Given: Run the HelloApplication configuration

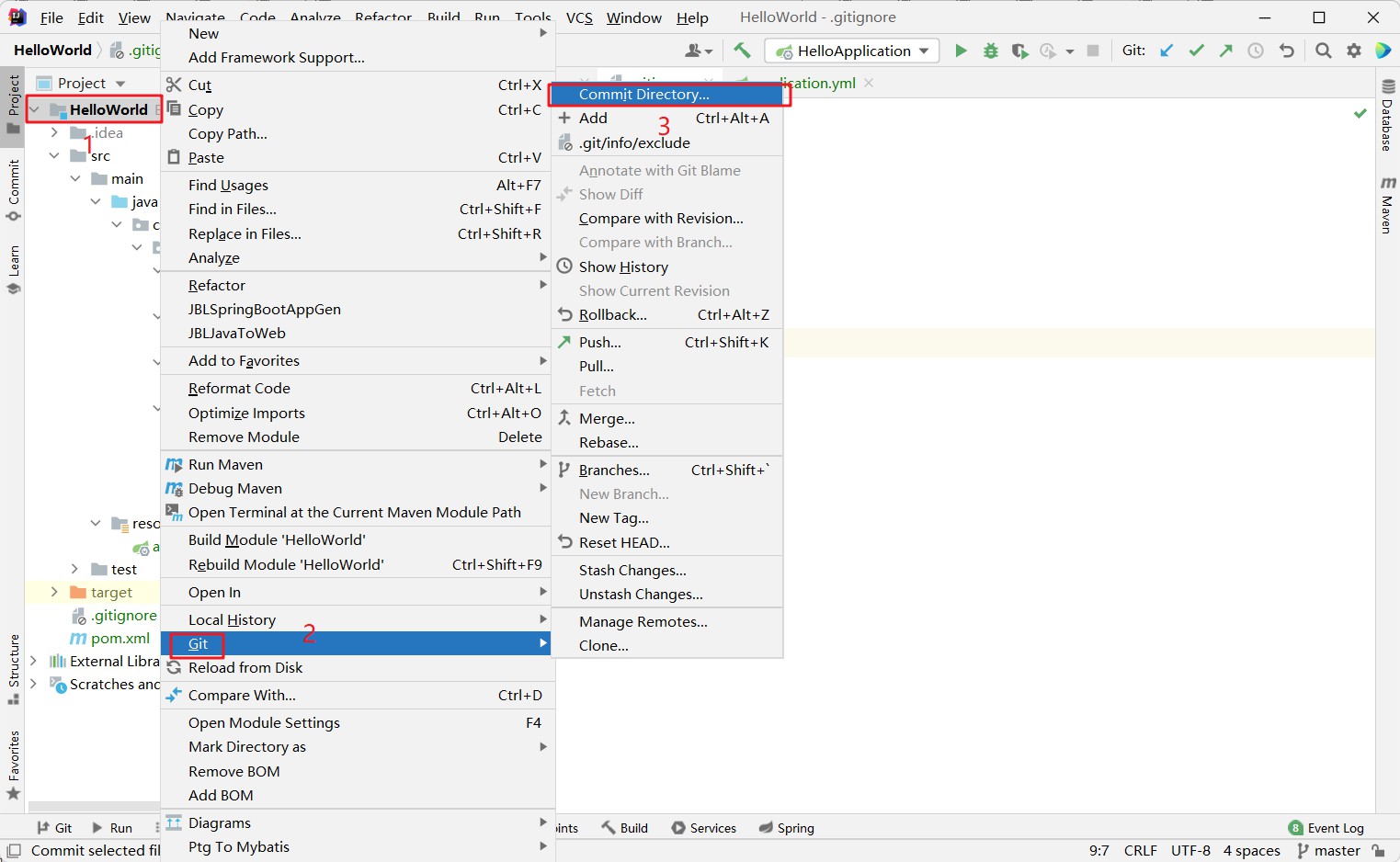Looking at the screenshot, I should 961,51.
